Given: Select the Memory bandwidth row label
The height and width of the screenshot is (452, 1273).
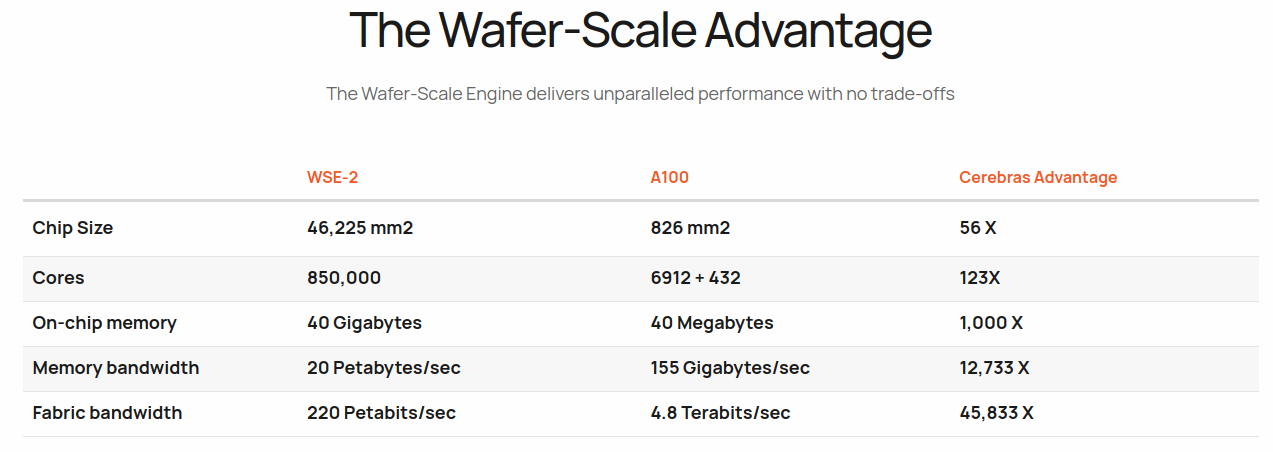Looking at the screenshot, I should (x=116, y=368).
